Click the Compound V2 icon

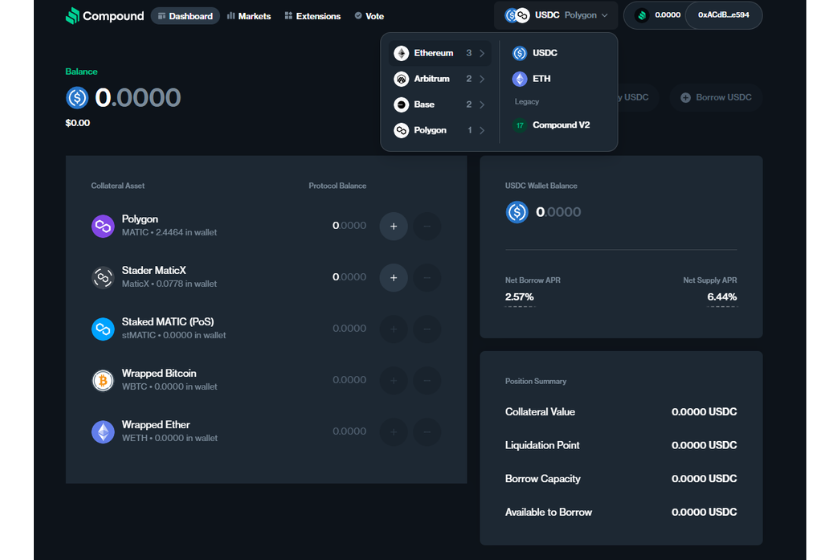pos(519,125)
